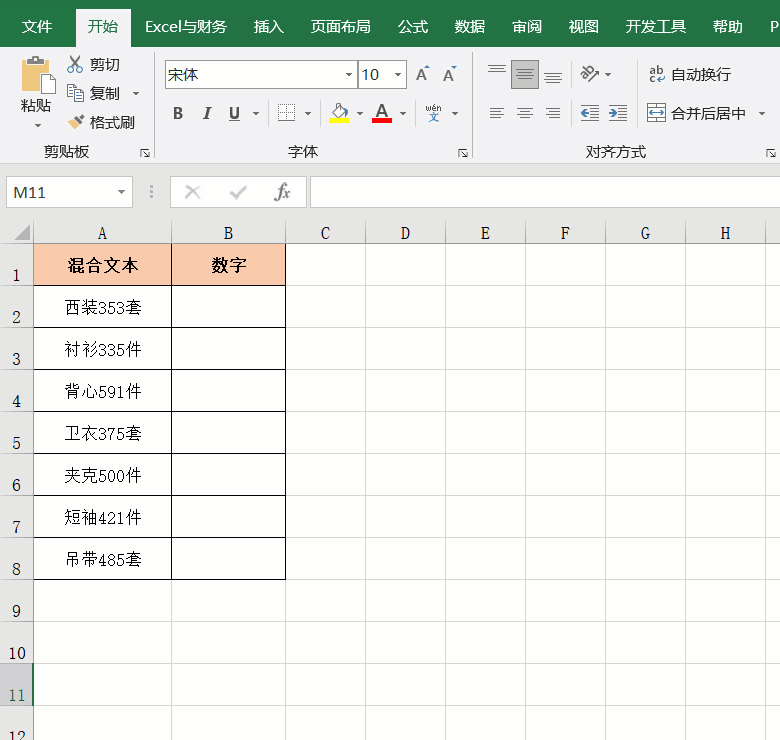Viewport: 780px width, 740px height.
Task: Toggle bold formatting
Action: coord(178,113)
